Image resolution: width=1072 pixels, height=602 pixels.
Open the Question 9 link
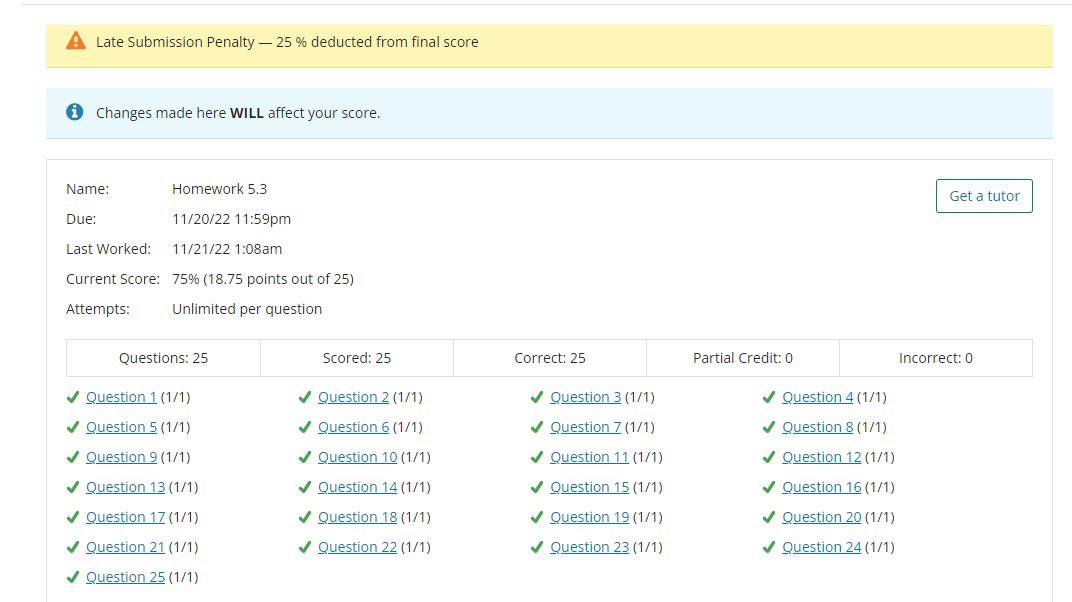pyautogui.click(x=121, y=457)
